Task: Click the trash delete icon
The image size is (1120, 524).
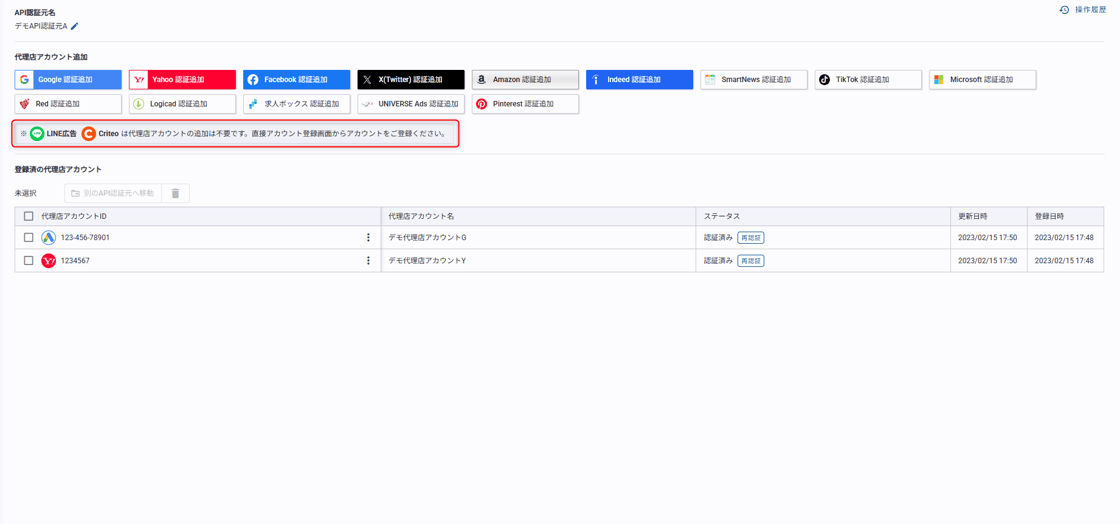Action: pos(175,193)
